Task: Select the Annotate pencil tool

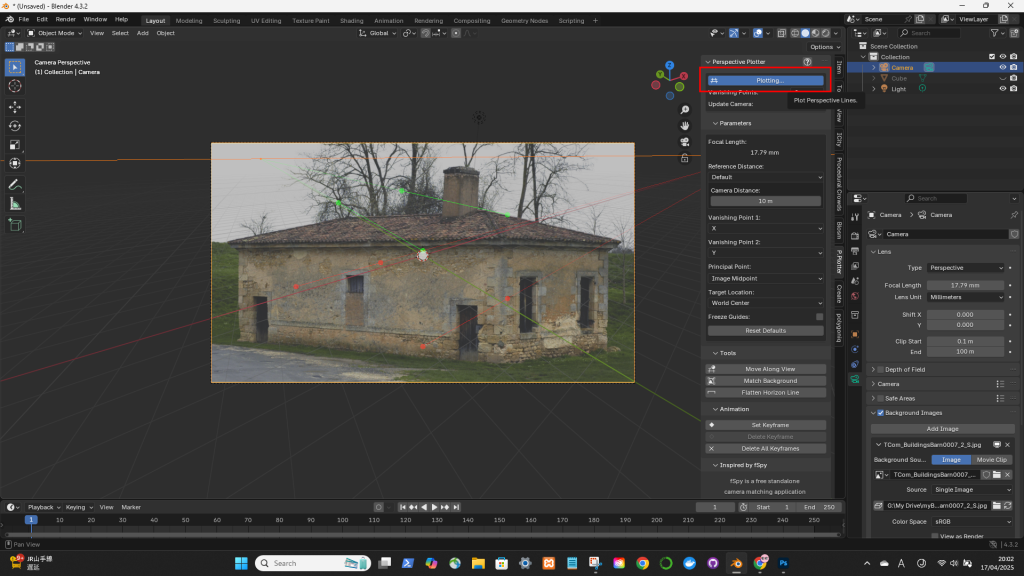Action: coord(15,185)
